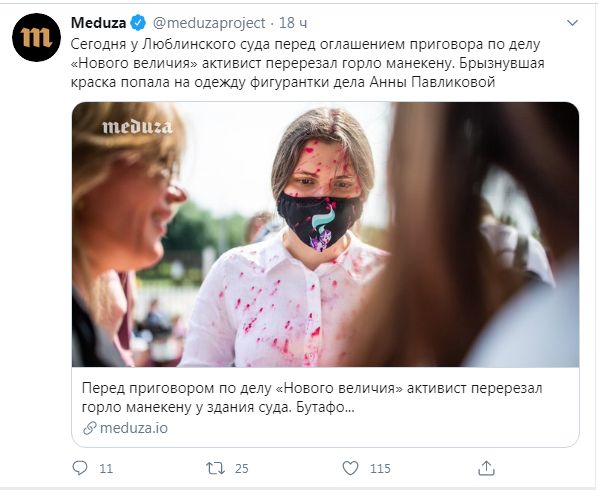Click the tweet text about Люблинского суда
This screenshot has height=490, width=598.
click(x=307, y=63)
